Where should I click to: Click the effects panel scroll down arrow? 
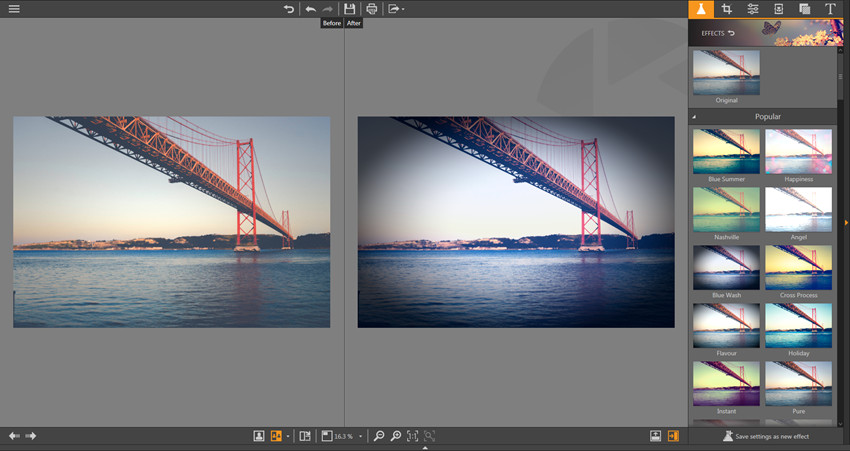840,424
